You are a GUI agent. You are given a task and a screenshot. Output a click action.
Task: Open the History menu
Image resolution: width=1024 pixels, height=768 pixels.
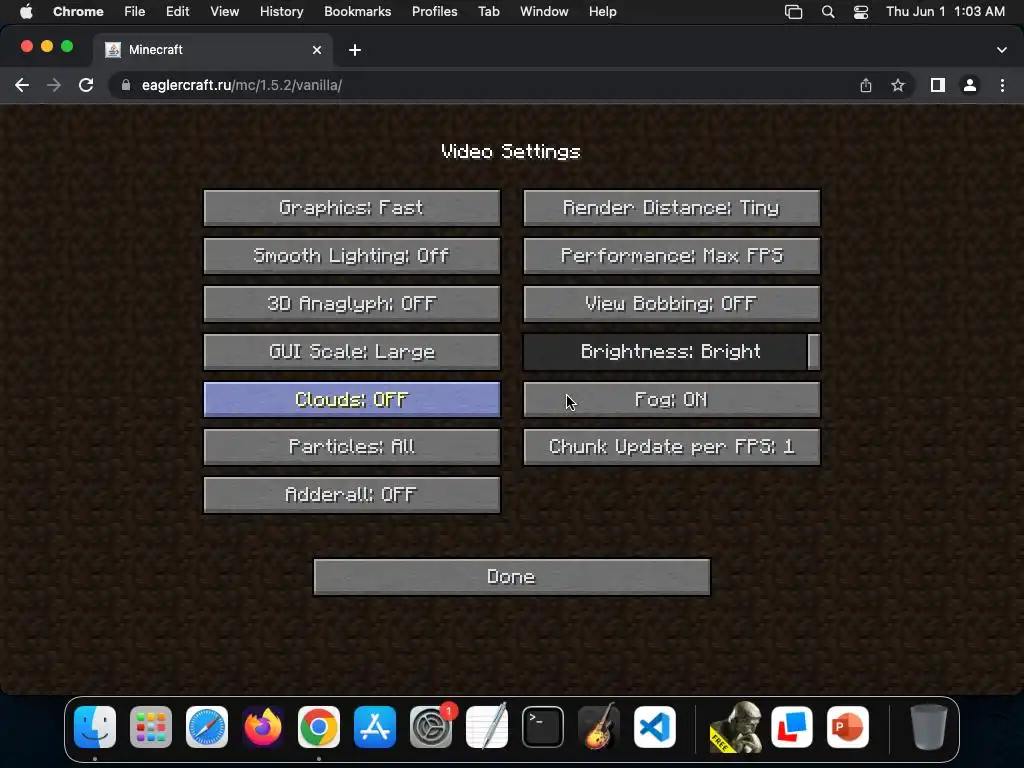(x=281, y=12)
